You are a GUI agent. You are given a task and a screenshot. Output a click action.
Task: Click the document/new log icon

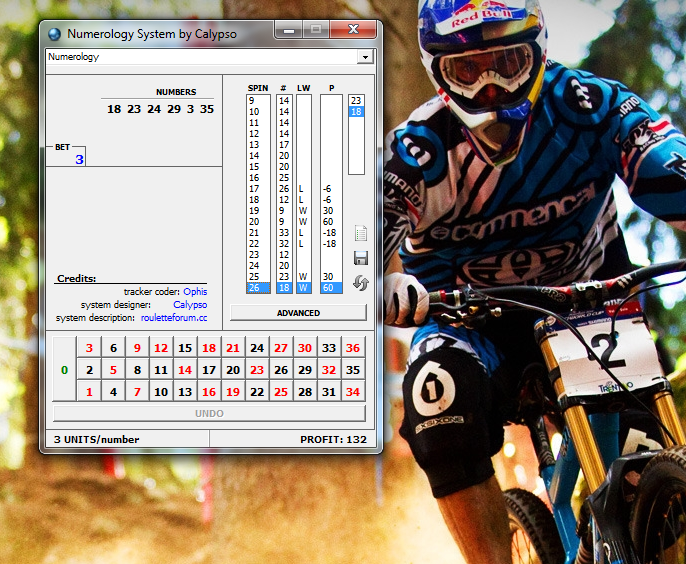[360, 233]
